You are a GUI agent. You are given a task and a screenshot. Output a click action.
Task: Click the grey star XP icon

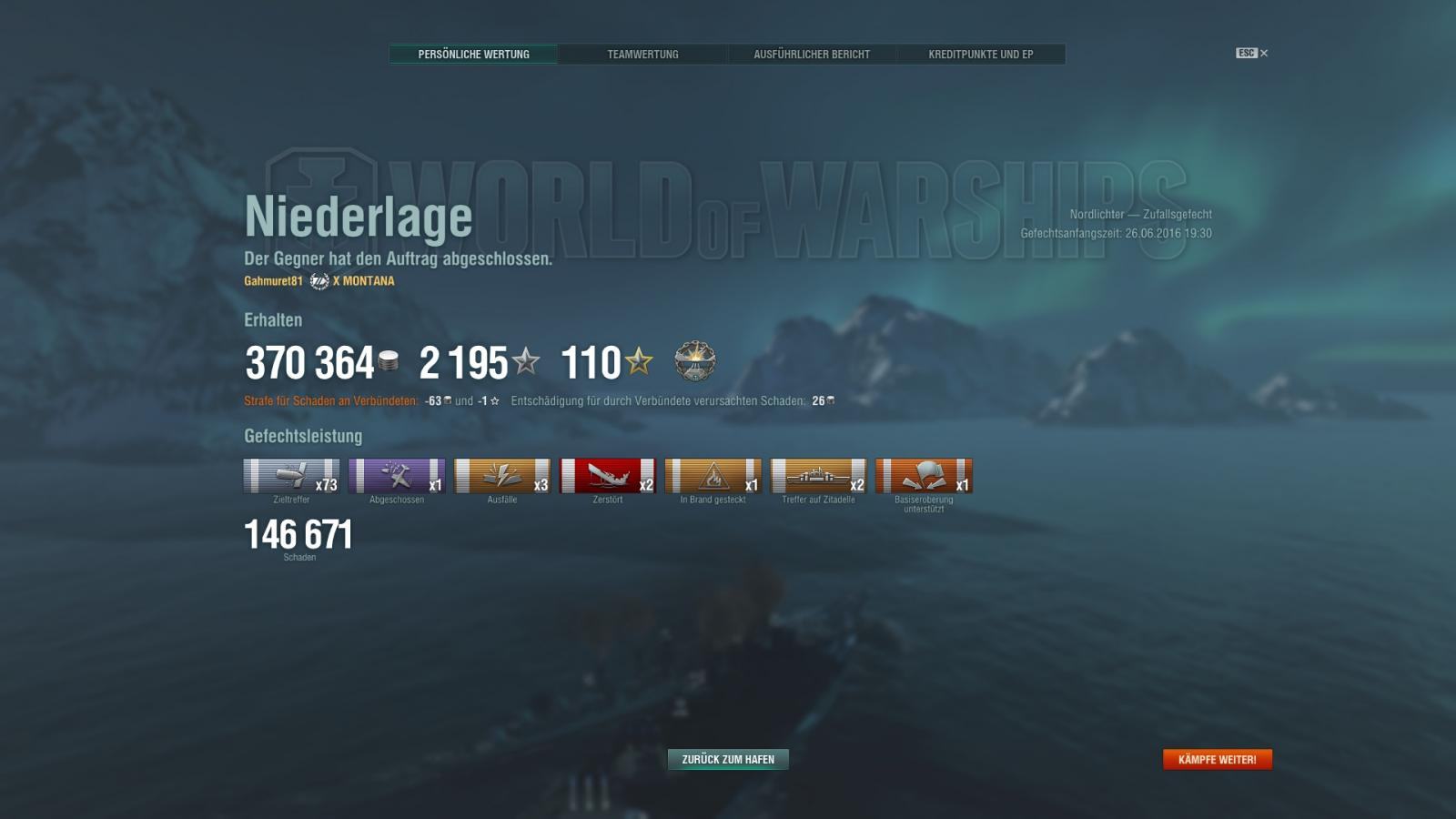tap(526, 361)
